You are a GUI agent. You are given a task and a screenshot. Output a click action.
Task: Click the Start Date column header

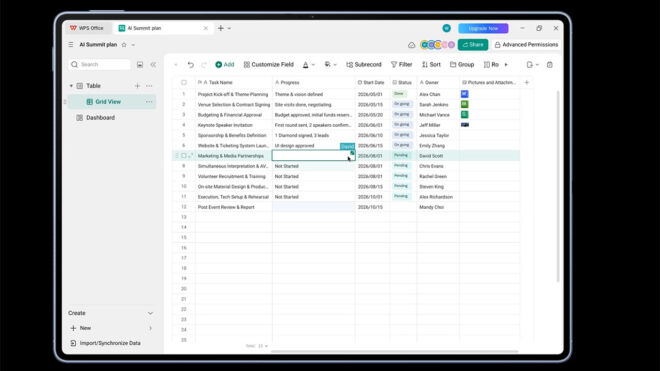[x=372, y=83]
